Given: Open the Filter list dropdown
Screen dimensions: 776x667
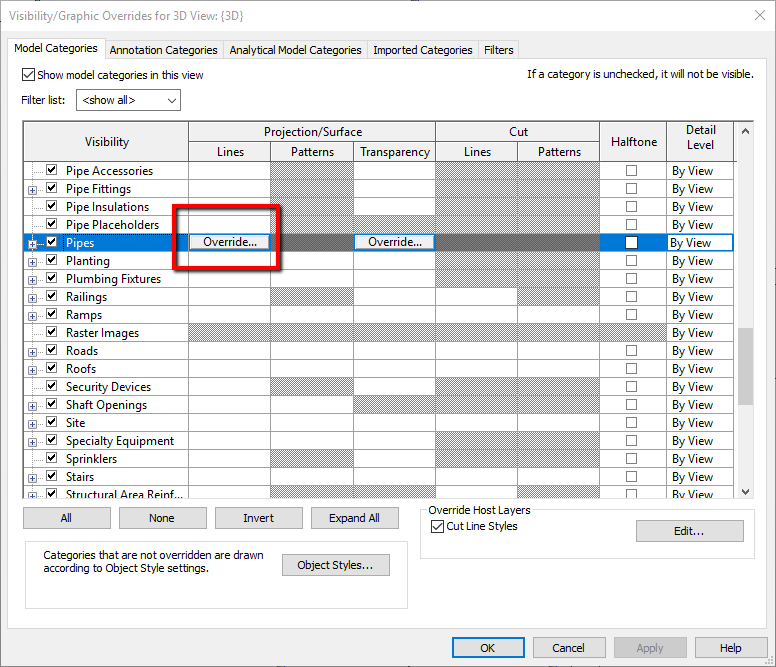Looking at the screenshot, I should point(128,100).
